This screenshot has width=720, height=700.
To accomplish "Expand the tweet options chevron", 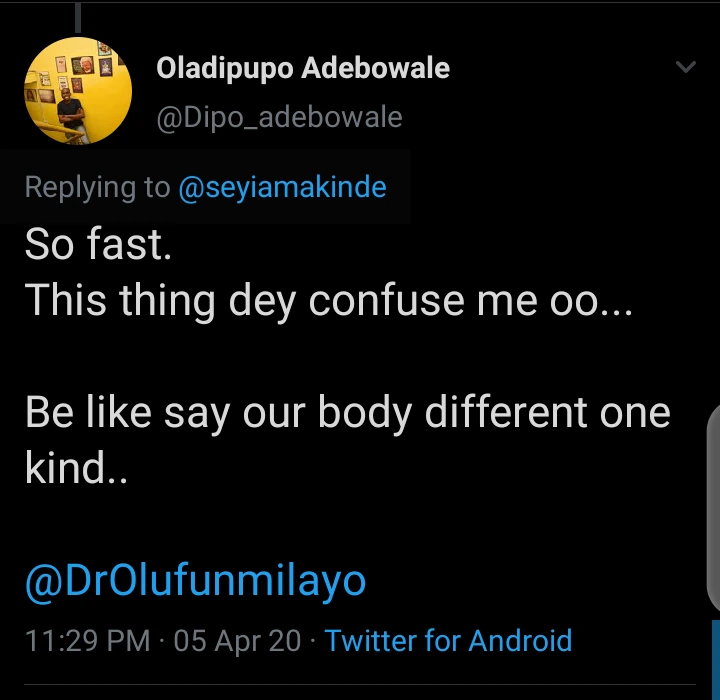I will coord(686,67).
